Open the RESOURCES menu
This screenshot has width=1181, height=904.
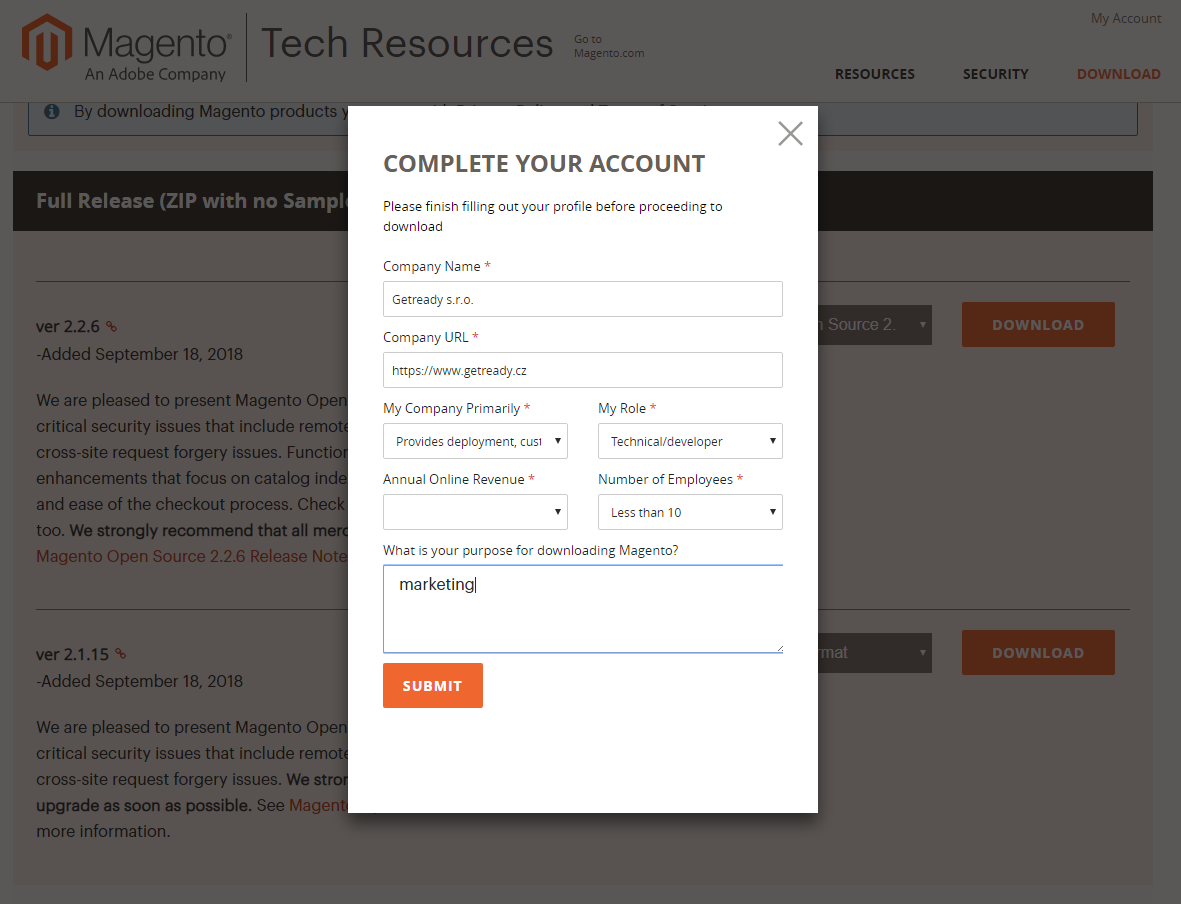click(874, 74)
